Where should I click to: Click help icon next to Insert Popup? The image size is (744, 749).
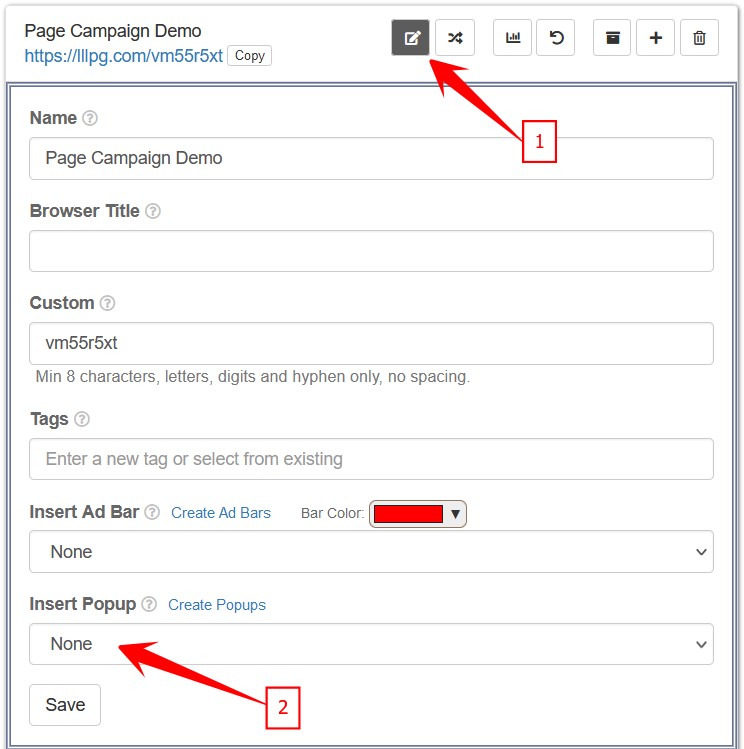[149, 604]
